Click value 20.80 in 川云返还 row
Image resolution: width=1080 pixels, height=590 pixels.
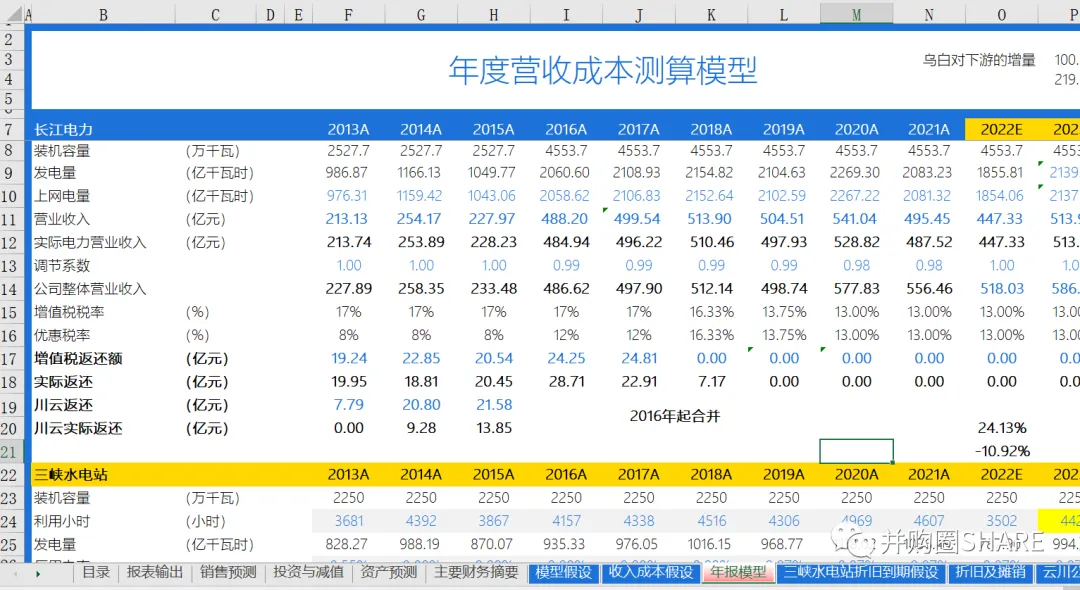422,405
